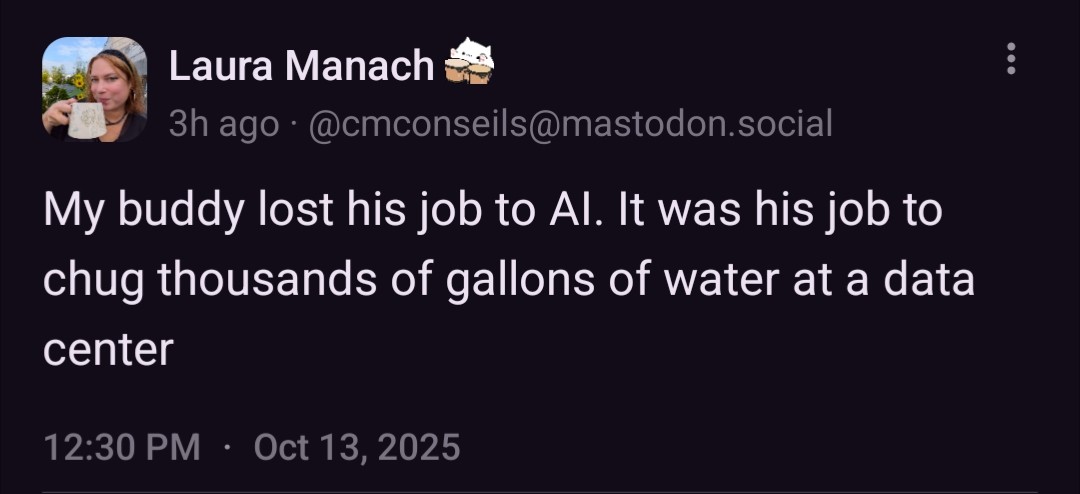
Task: Click the bongo cat emoji beside the name
Action: point(468,62)
